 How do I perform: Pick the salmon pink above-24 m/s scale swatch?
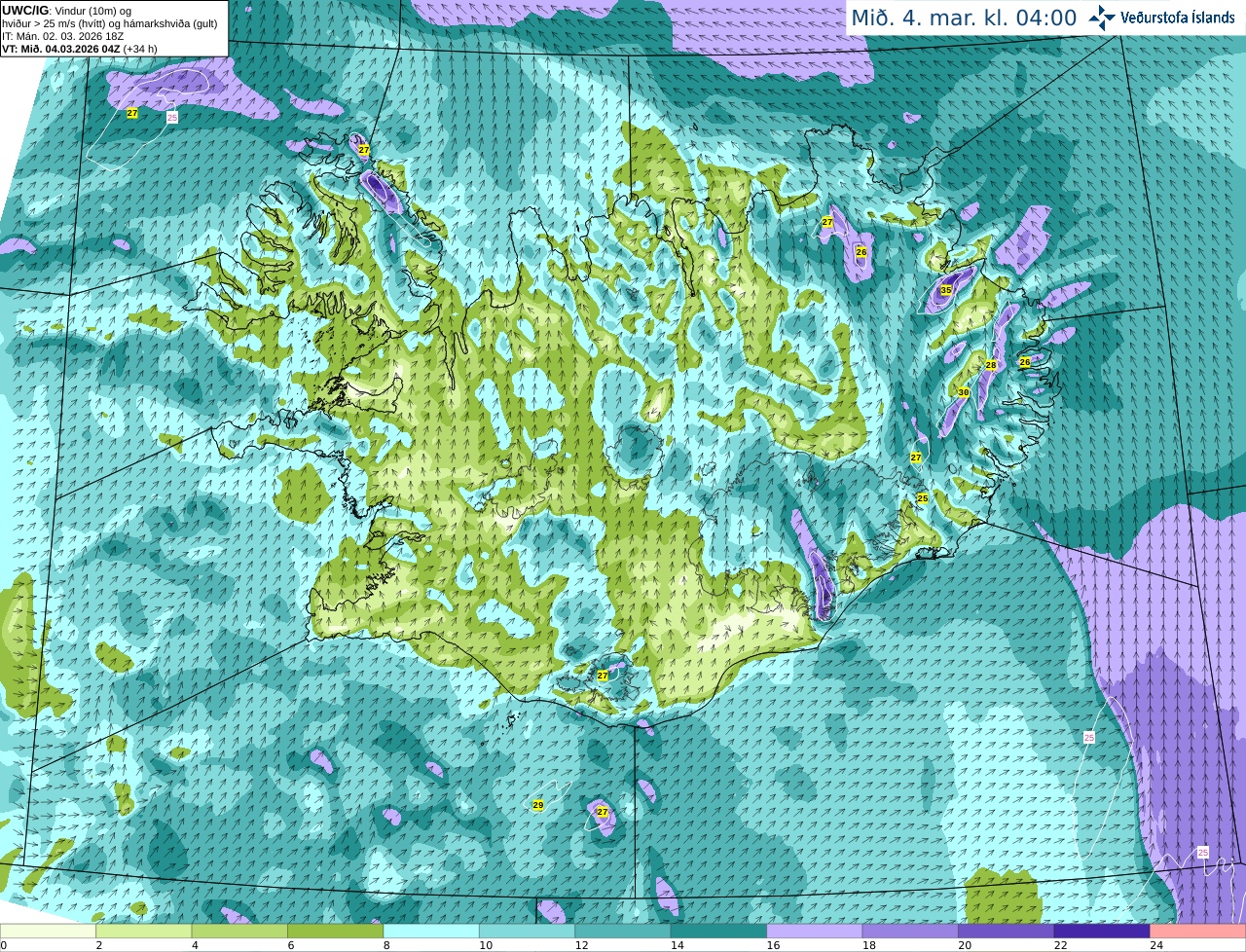point(1198,931)
